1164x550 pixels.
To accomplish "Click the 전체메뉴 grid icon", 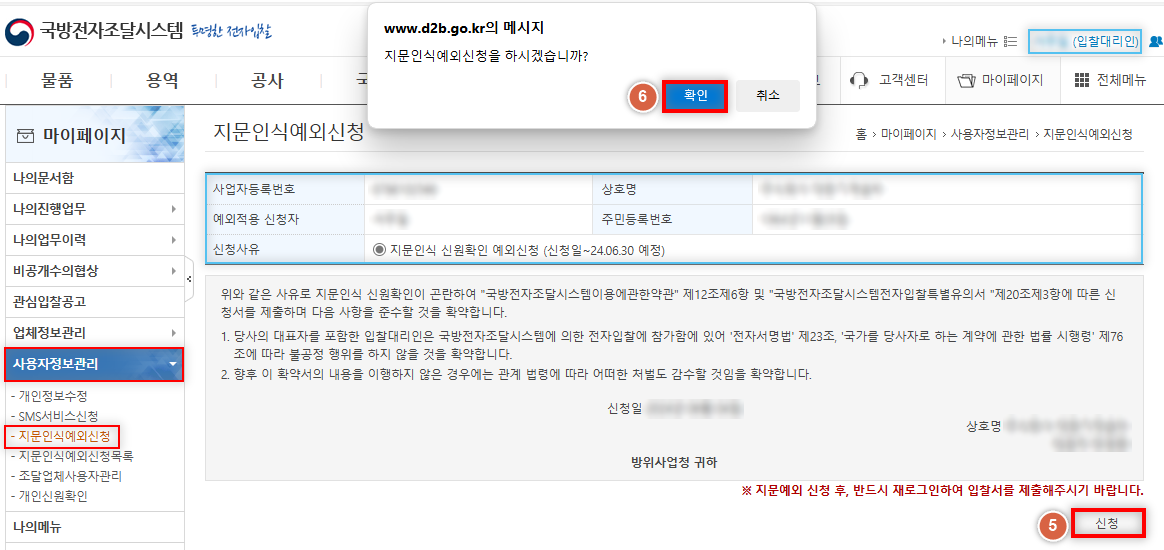I will pos(1082,80).
